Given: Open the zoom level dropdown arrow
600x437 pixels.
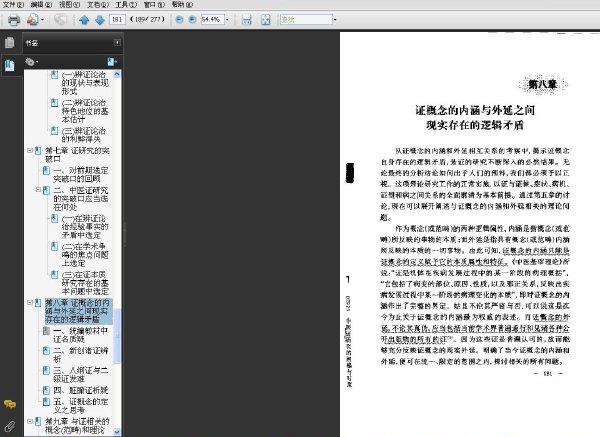Looking at the screenshot, I should (x=227, y=19).
